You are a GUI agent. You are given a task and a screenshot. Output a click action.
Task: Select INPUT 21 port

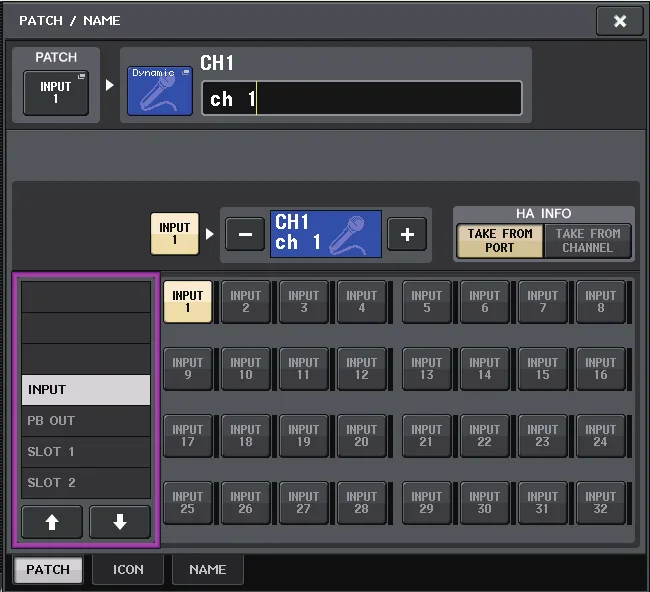(x=427, y=436)
